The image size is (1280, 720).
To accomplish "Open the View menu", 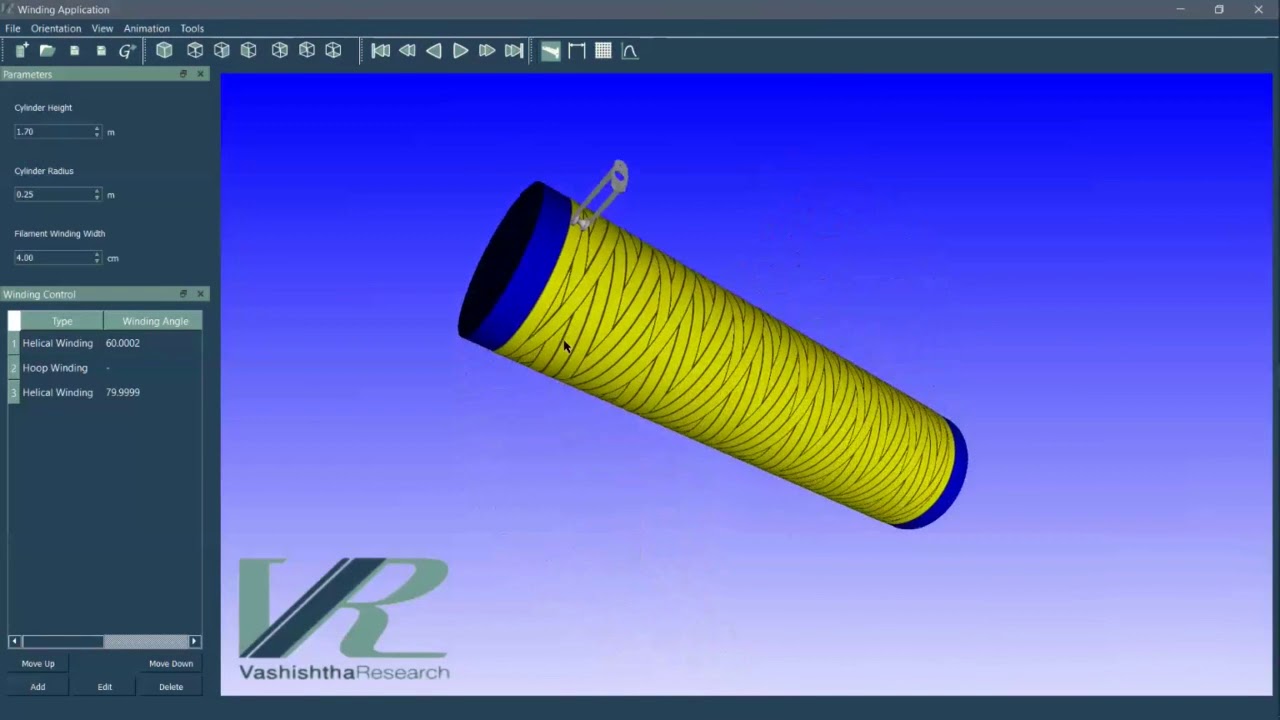I will (x=102, y=28).
